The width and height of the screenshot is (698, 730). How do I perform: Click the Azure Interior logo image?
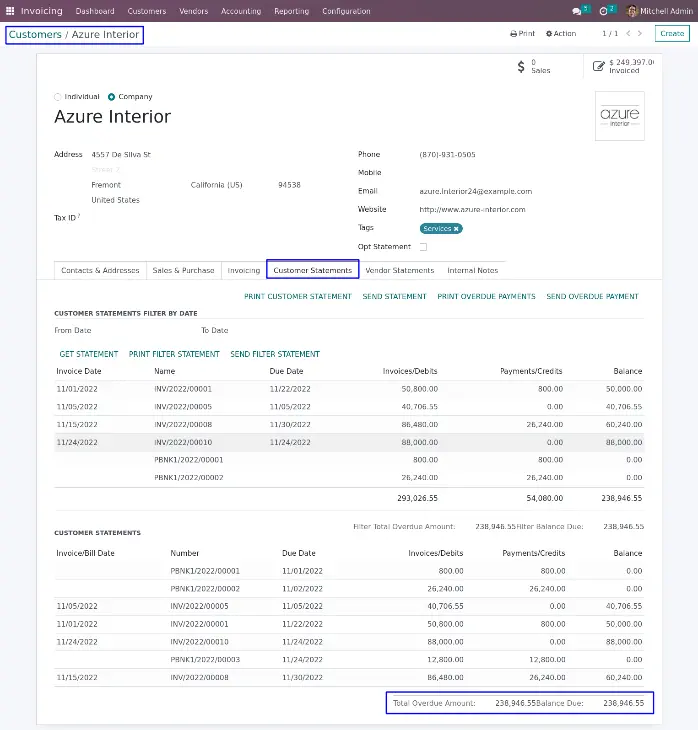[x=620, y=116]
